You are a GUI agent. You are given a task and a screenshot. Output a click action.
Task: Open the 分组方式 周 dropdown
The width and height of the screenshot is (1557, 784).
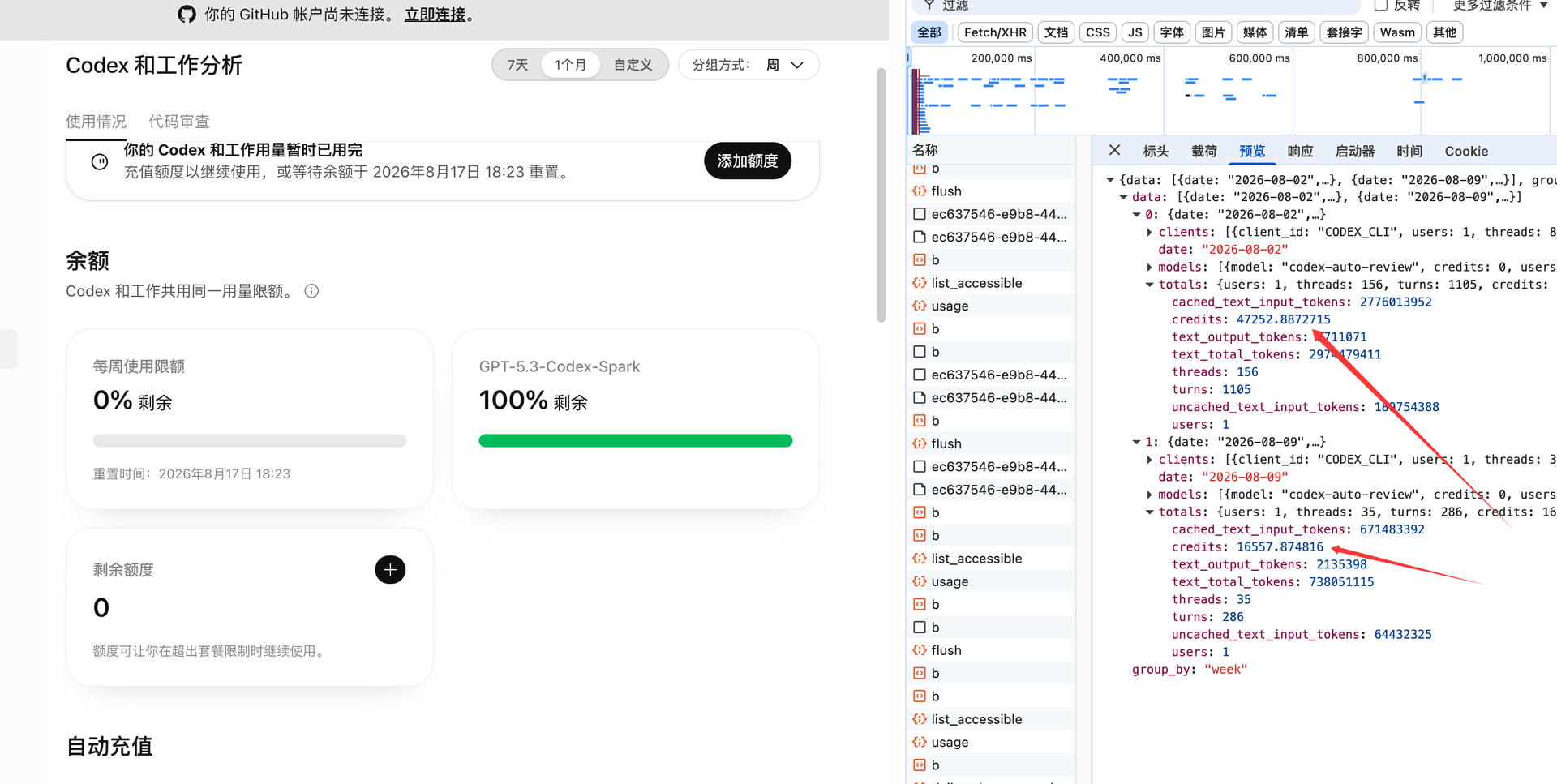748,65
